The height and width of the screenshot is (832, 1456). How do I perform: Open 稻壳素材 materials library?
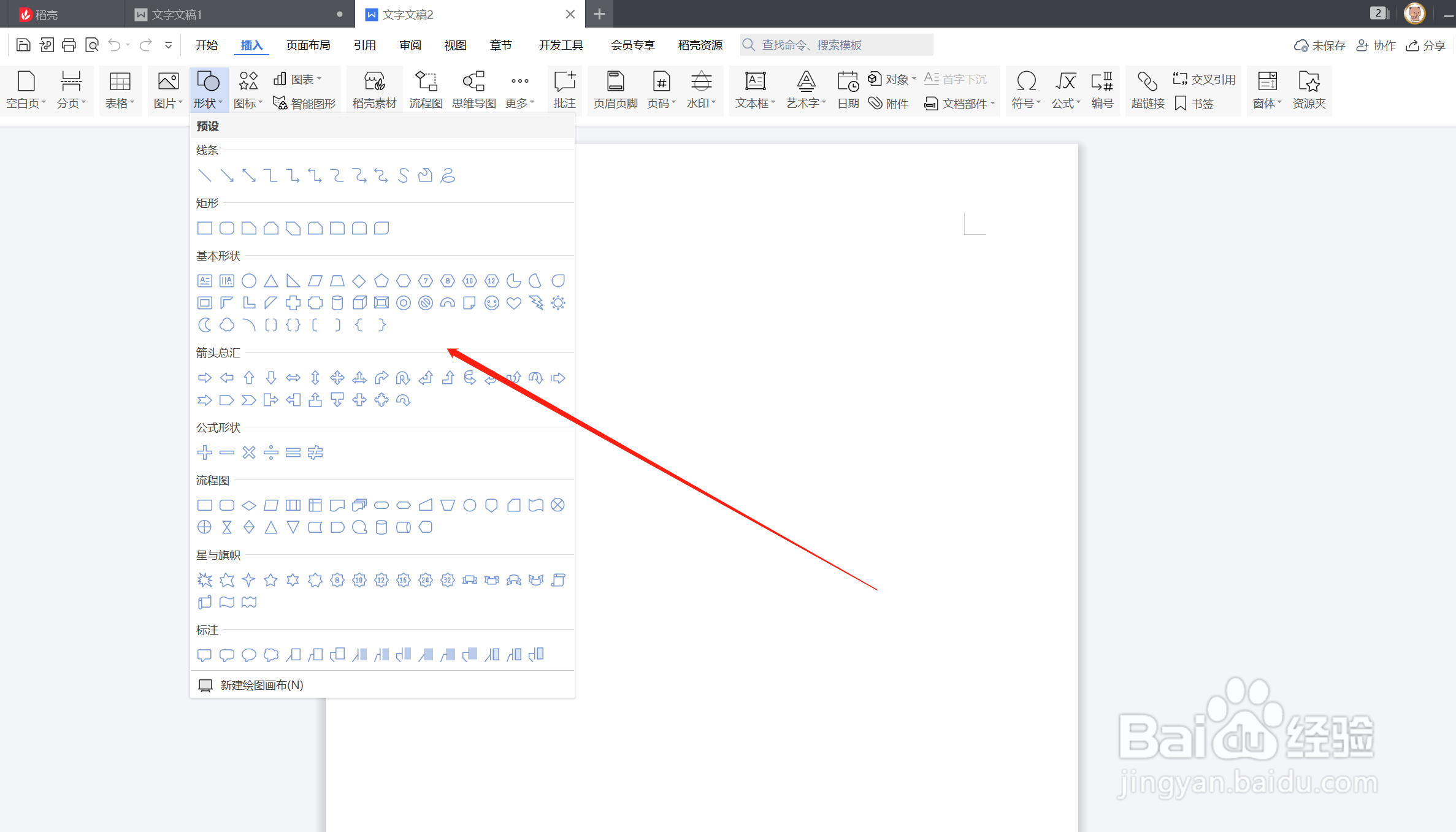[374, 90]
